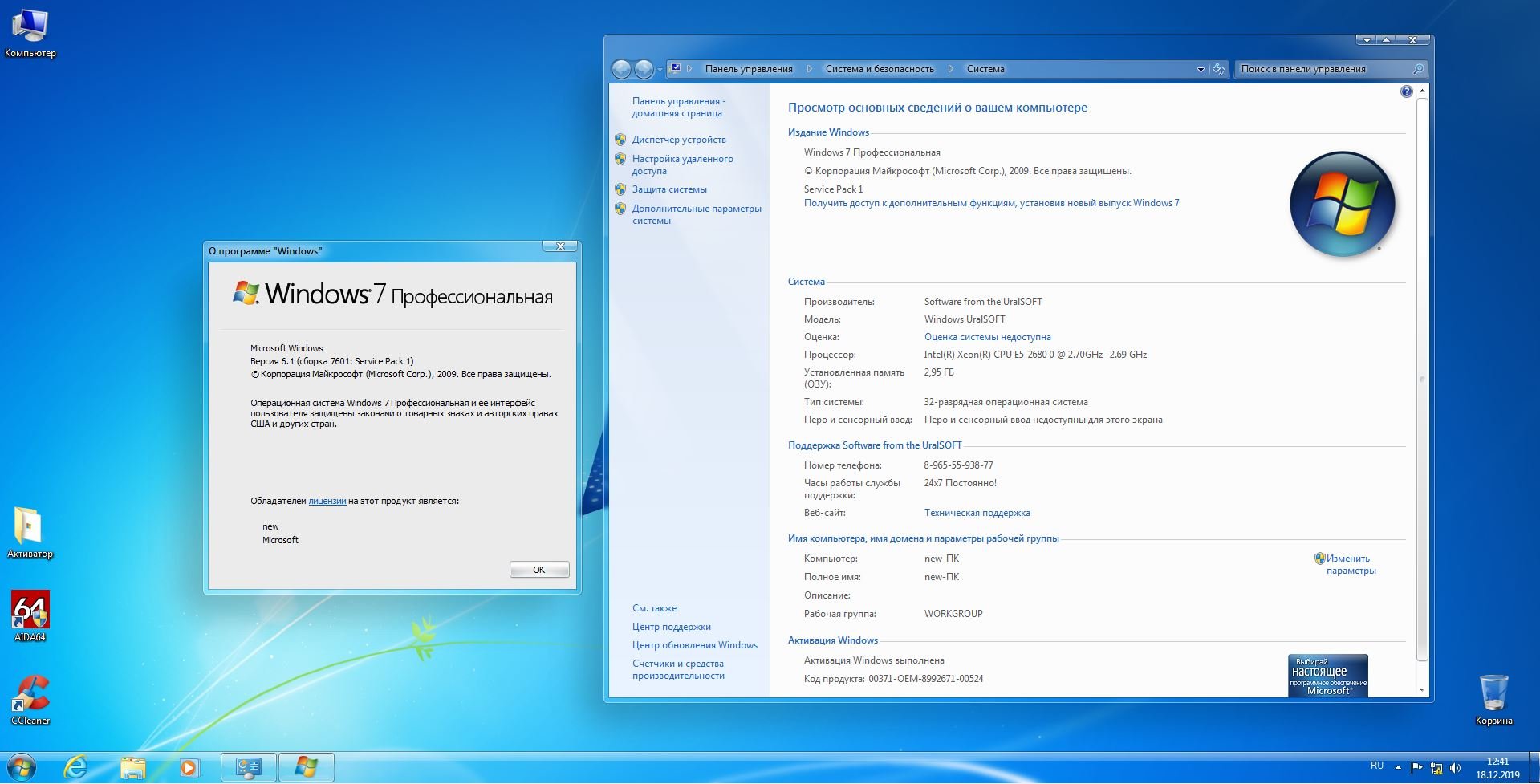Open Центр поддержки link
The height and width of the screenshot is (784, 1540).
click(671, 627)
